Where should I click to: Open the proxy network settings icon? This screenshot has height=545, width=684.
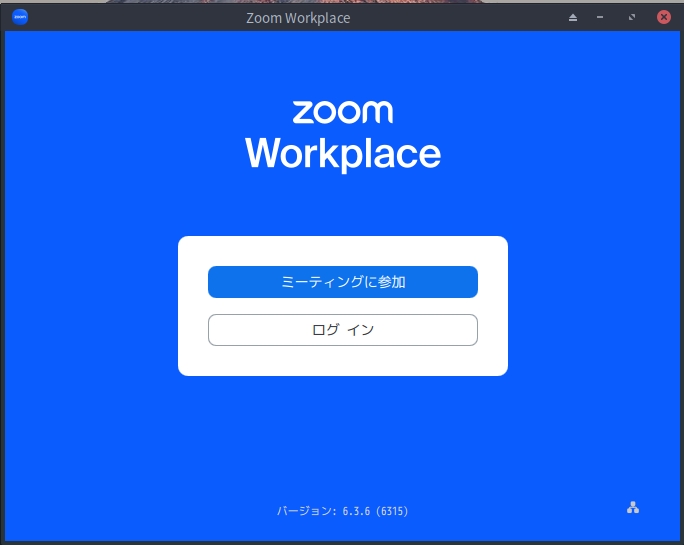[633, 507]
